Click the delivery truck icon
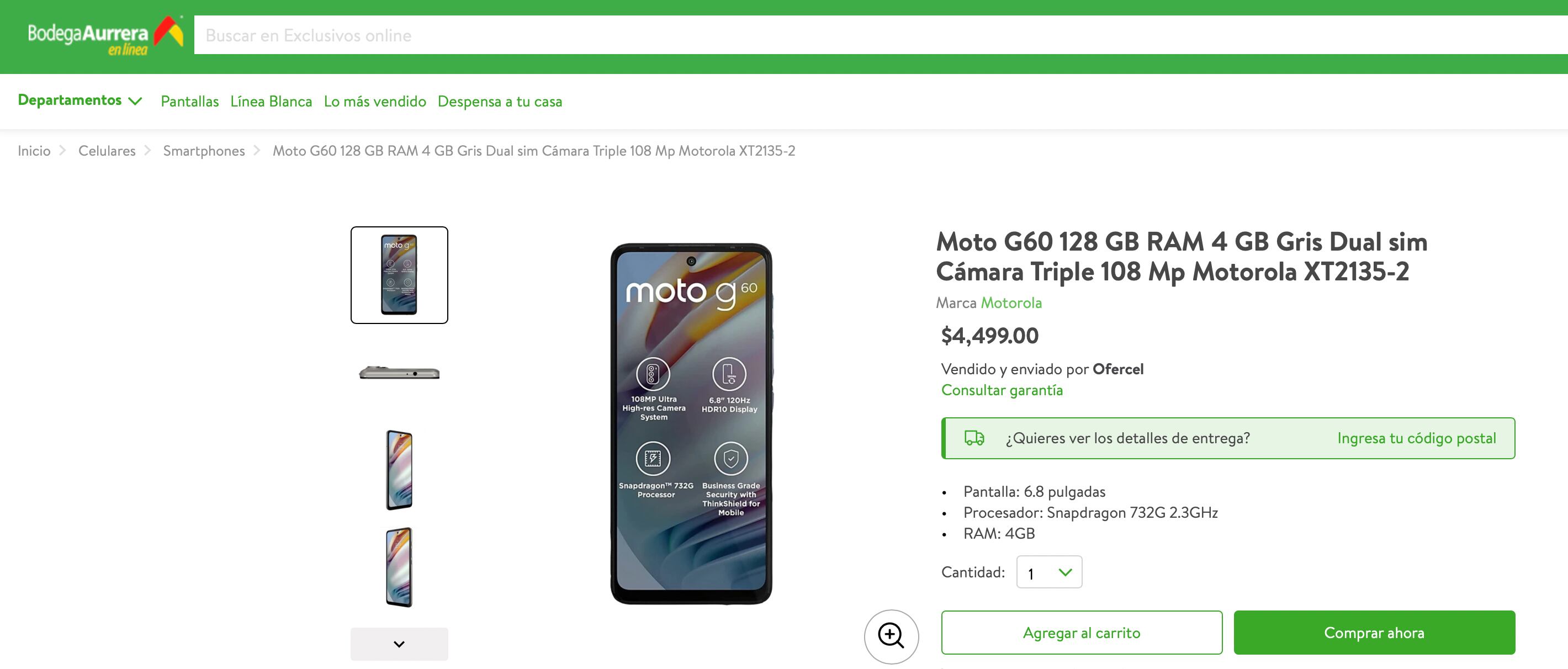The width and height of the screenshot is (1568, 669). [974, 438]
